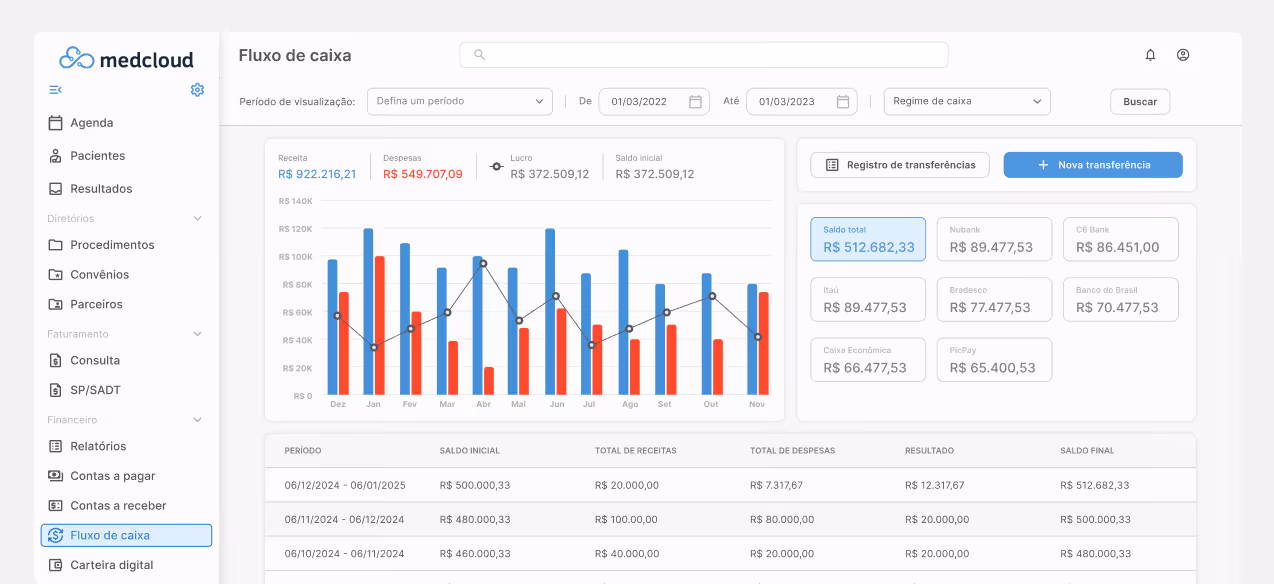Select the Nubank account card
The height and width of the screenshot is (584, 1274).
994,239
